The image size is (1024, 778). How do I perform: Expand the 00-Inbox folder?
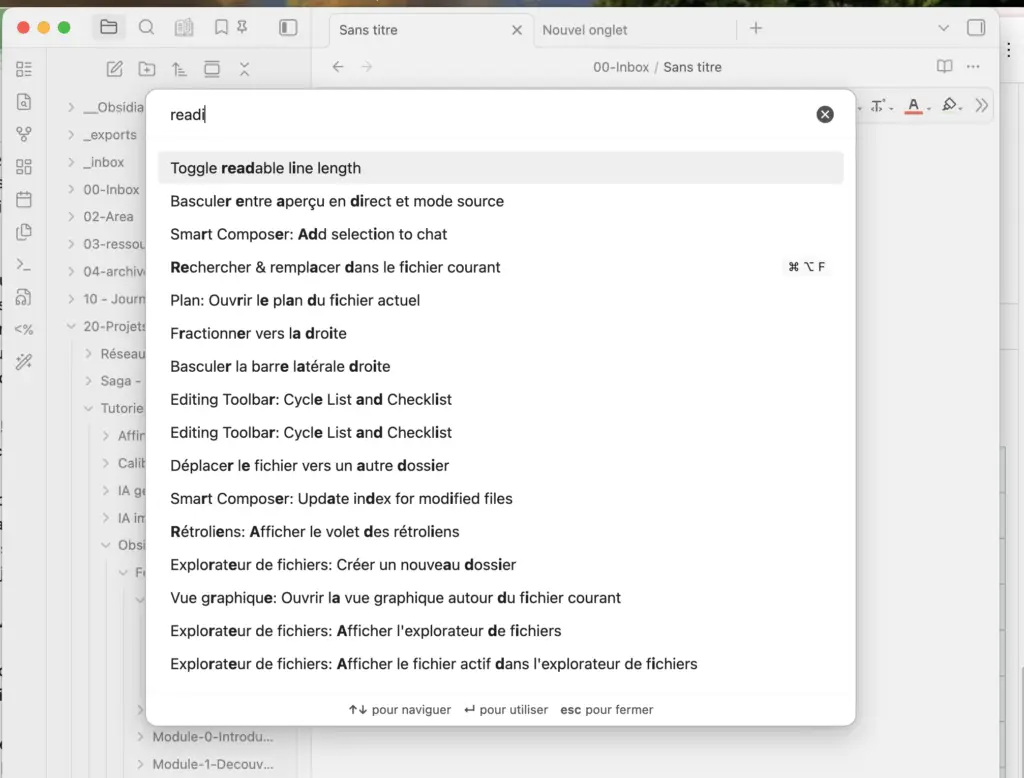click(71, 189)
